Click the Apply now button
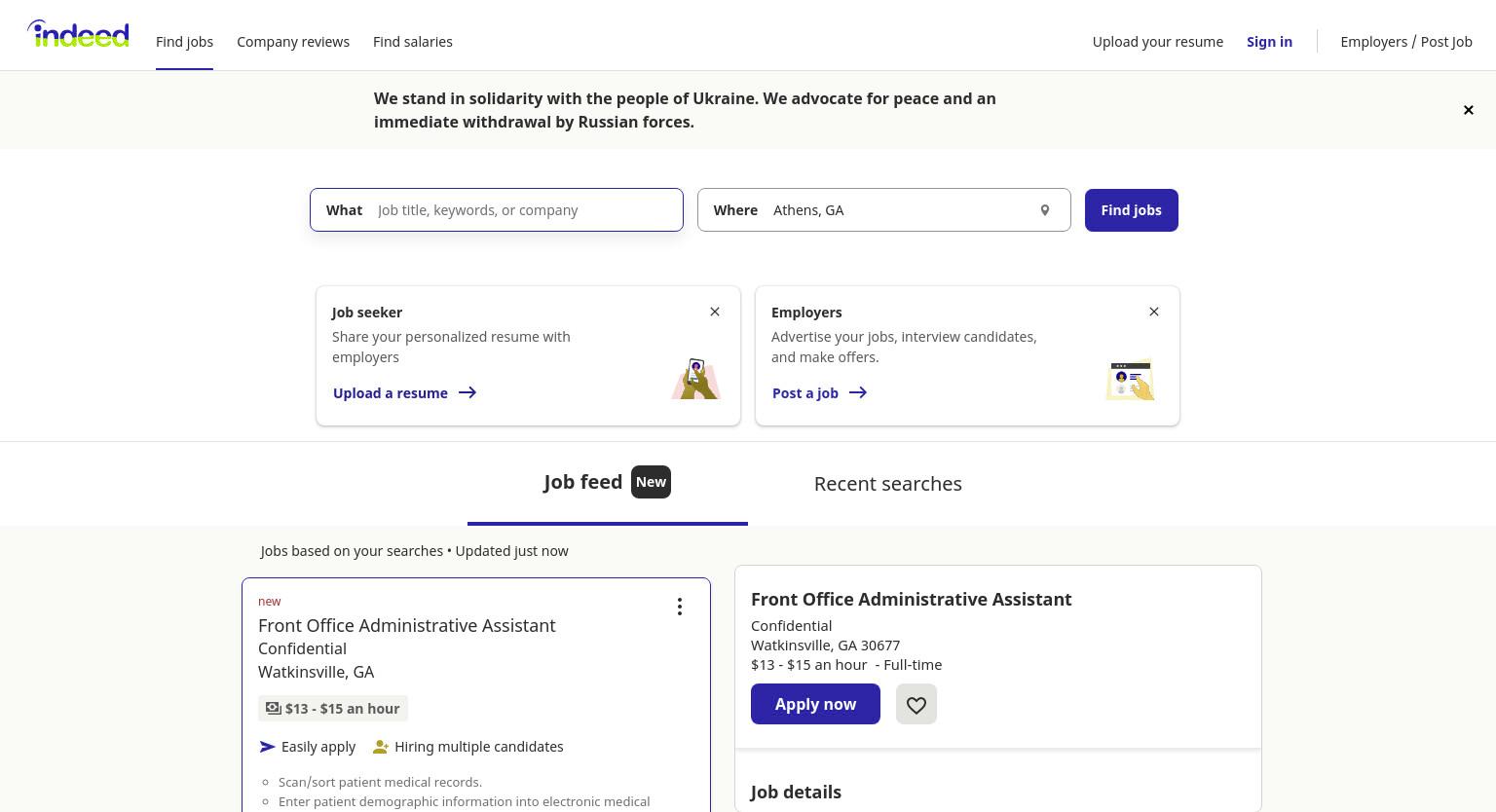 pyautogui.click(x=815, y=704)
